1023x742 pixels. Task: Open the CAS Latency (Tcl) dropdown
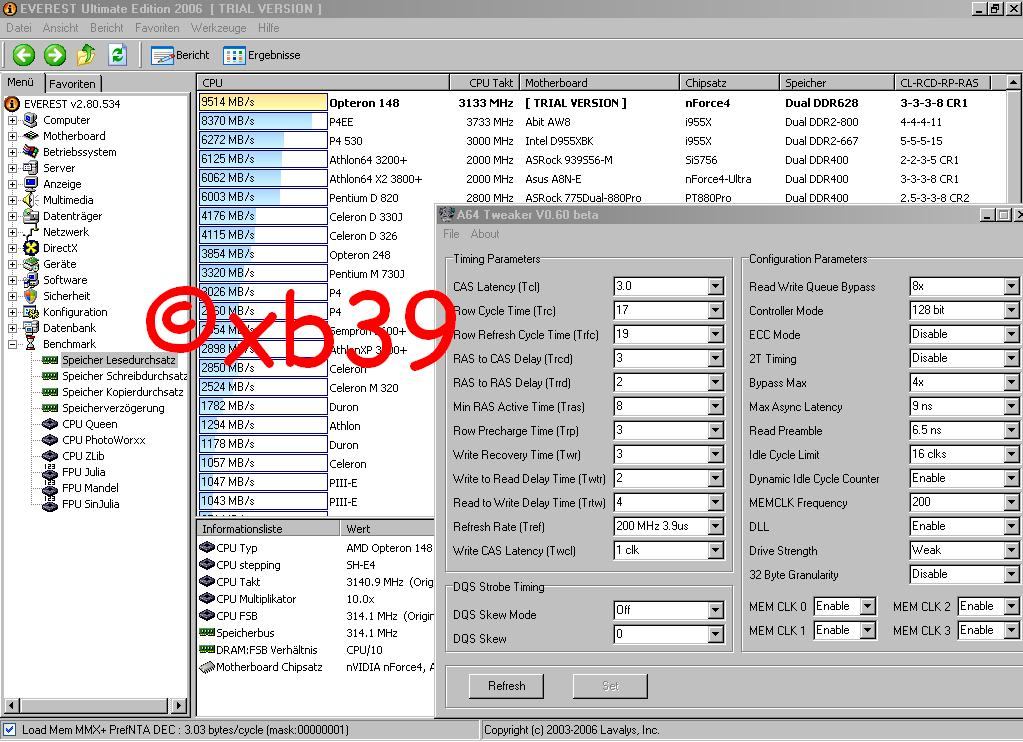(716, 286)
